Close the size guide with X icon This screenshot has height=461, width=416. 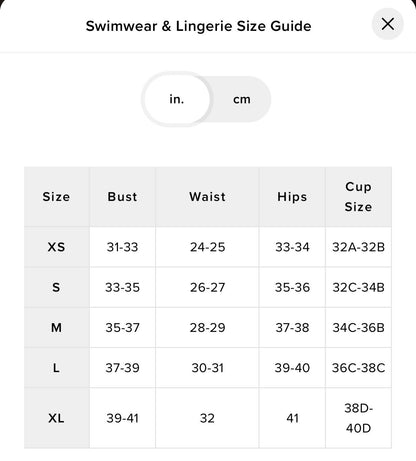point(388,24)
